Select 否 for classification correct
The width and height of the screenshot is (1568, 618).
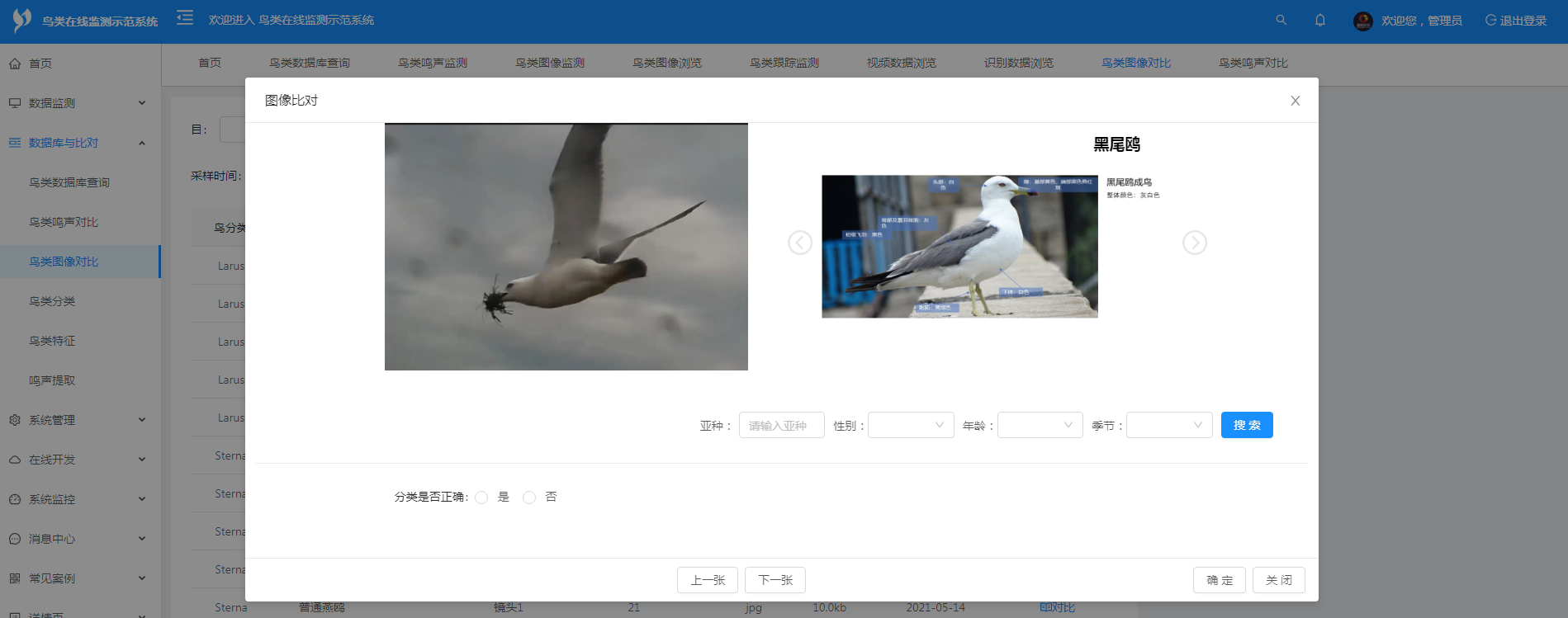pos(529,498)
